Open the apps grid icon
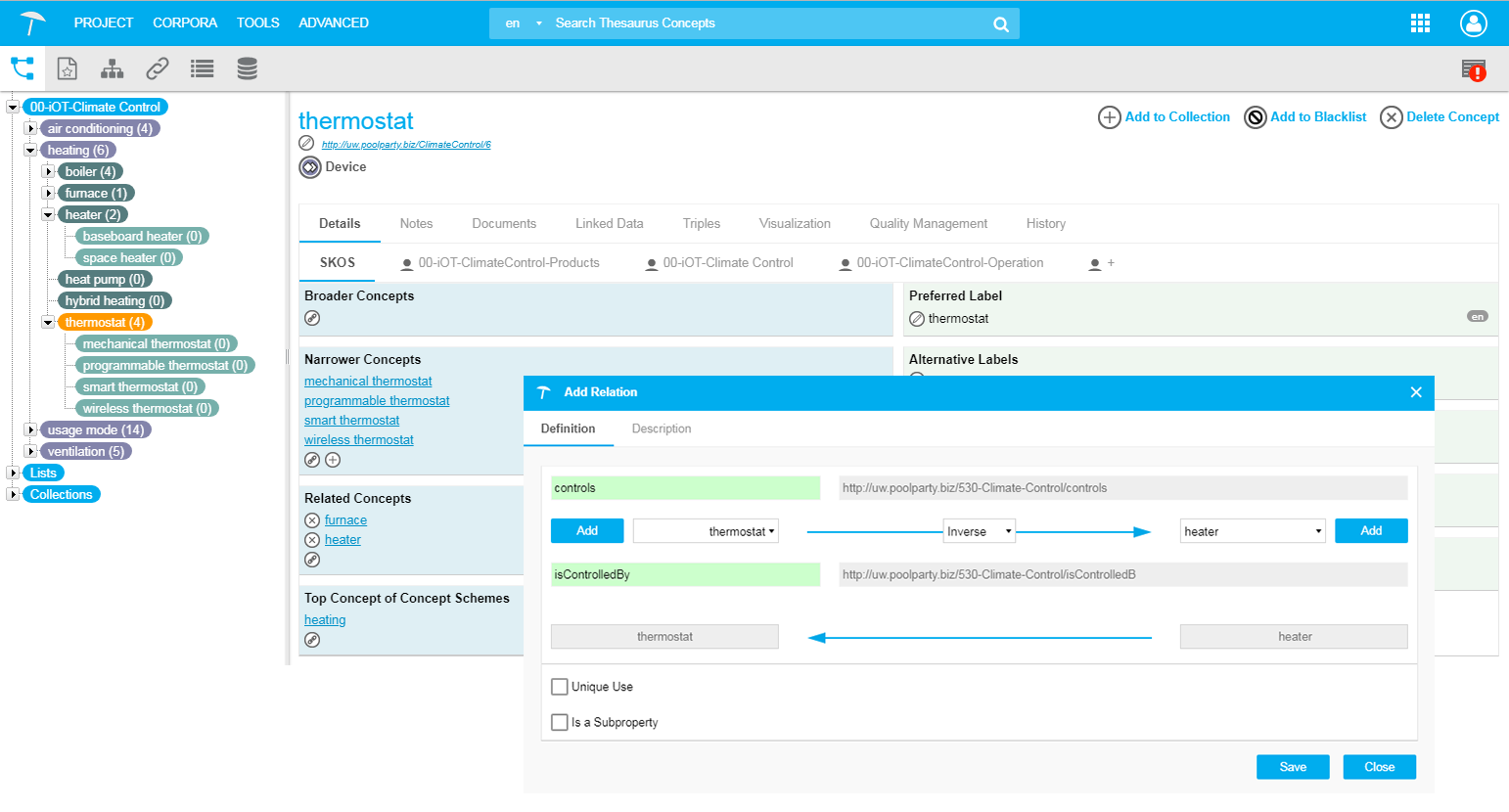This screenshot has height=812, width=1509. pos(1420,23)
